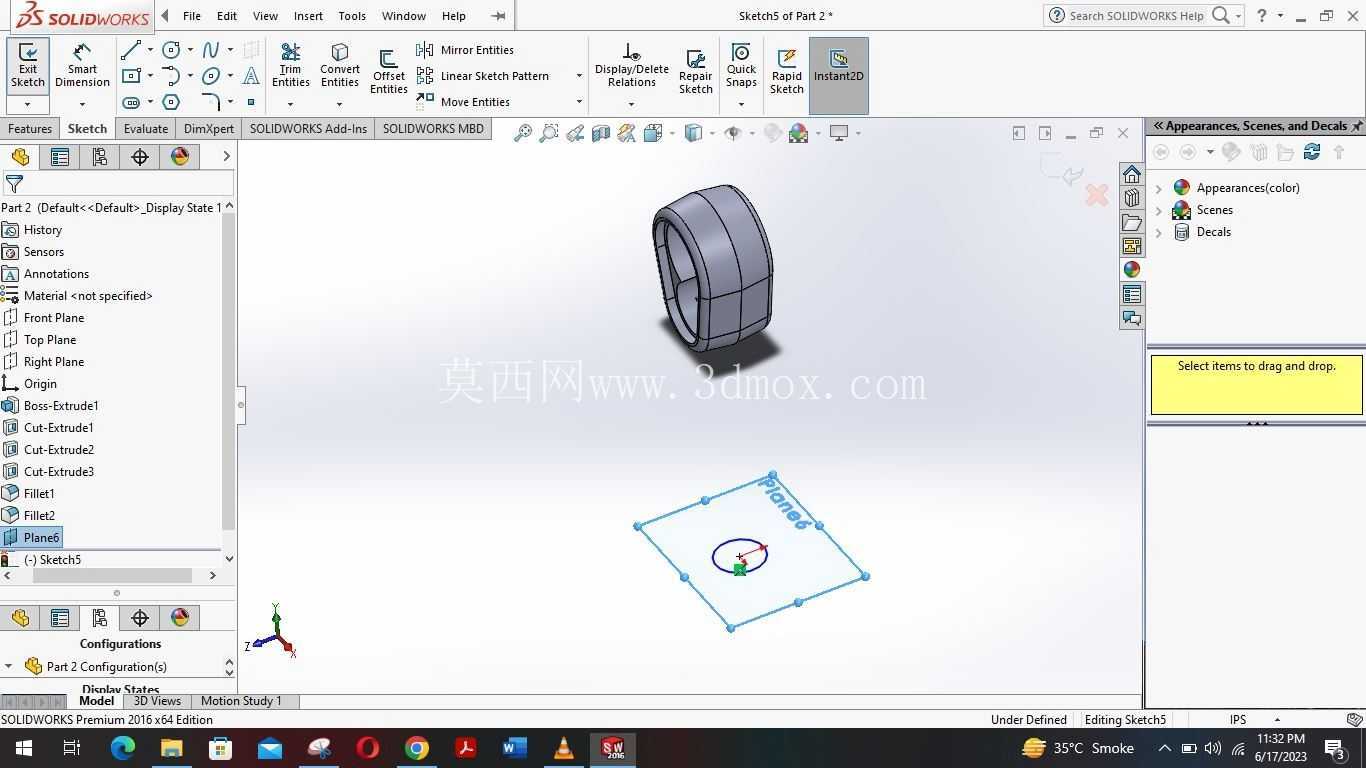1366x768 pixels.
Task: Expand the Decals node
Action: 1159,232
